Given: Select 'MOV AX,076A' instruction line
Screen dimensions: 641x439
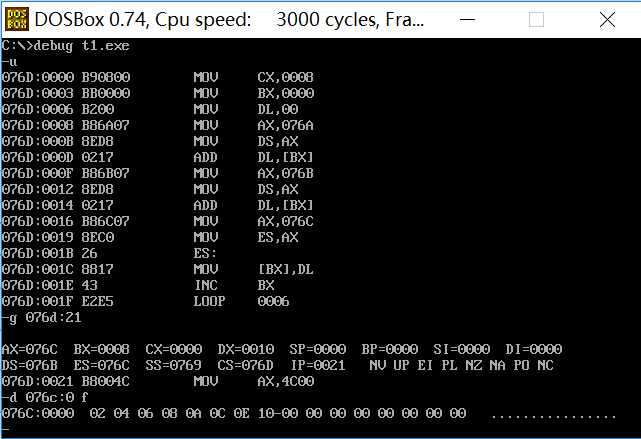Looking at the screenshot, I should click(158, 125).
